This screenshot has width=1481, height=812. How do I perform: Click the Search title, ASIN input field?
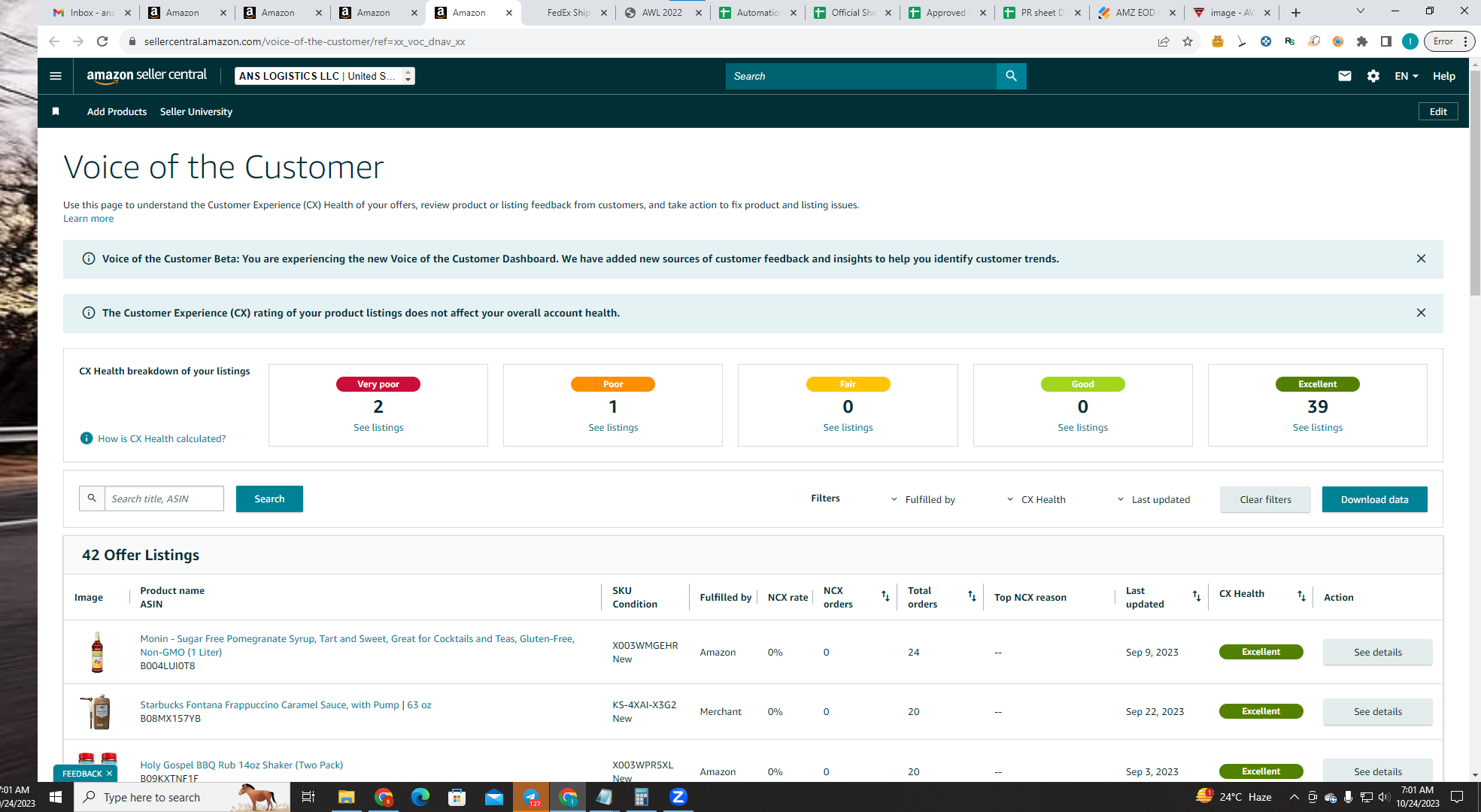164,498
